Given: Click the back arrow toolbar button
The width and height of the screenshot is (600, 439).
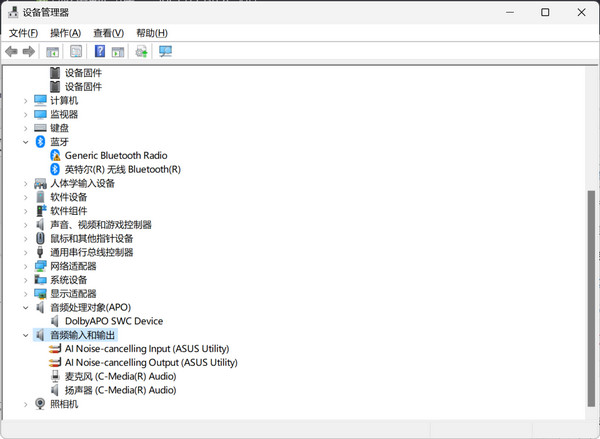Looking at the screenshot, I should (11, 51).
